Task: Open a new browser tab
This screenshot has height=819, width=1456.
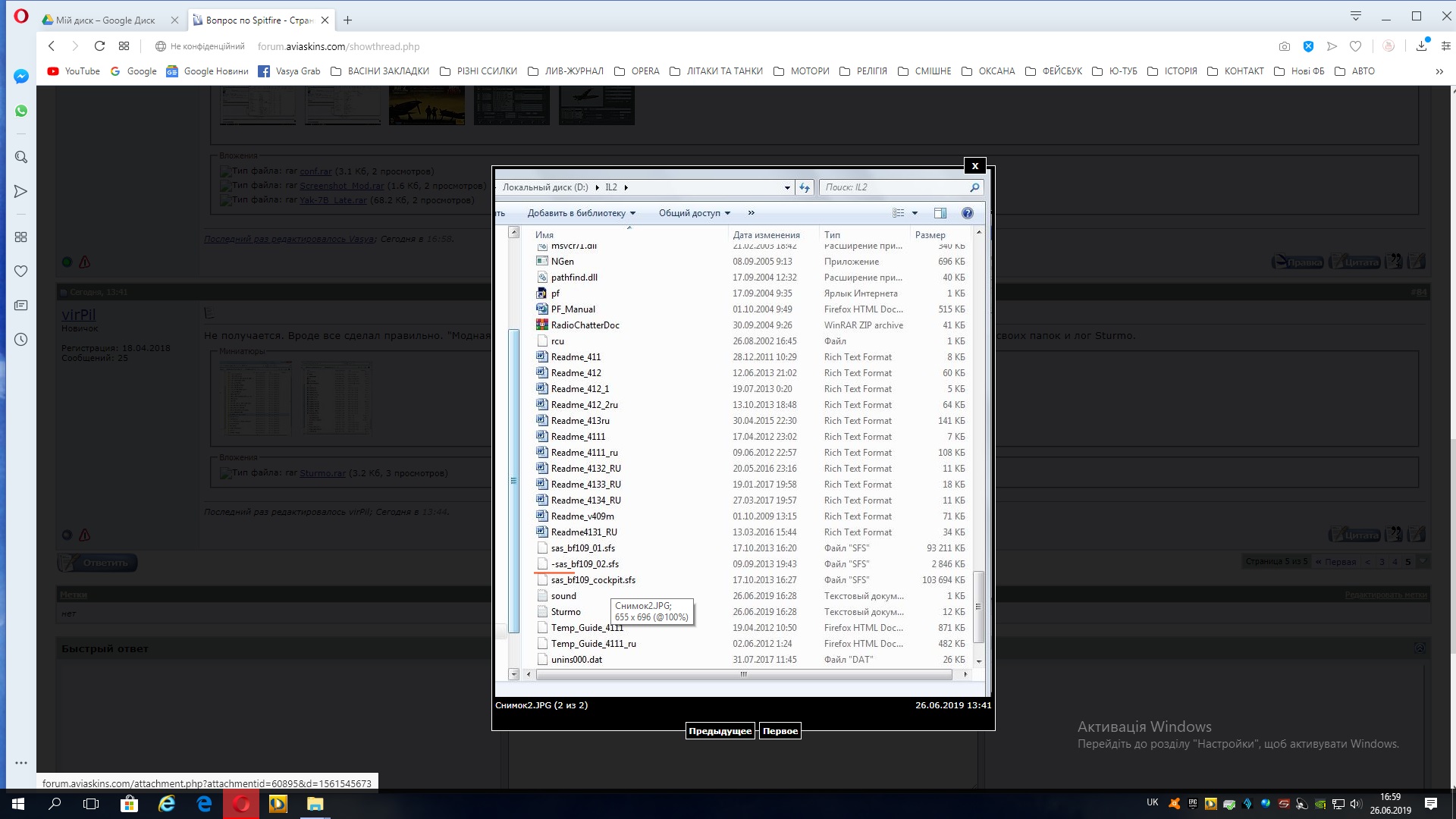Action: (348, 20)
